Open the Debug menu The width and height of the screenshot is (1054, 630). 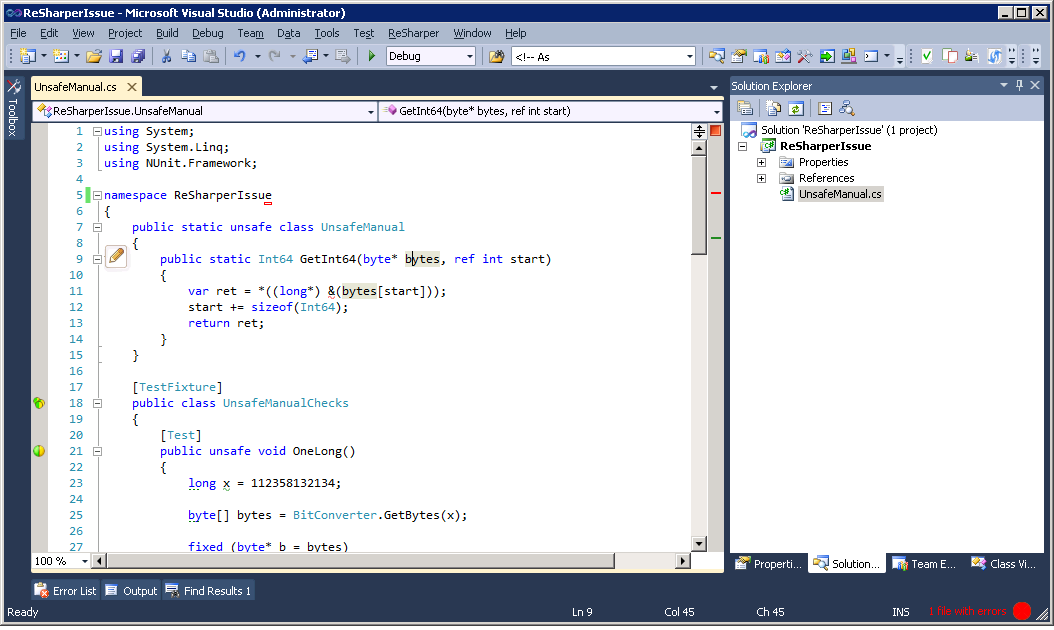[208, 33]
